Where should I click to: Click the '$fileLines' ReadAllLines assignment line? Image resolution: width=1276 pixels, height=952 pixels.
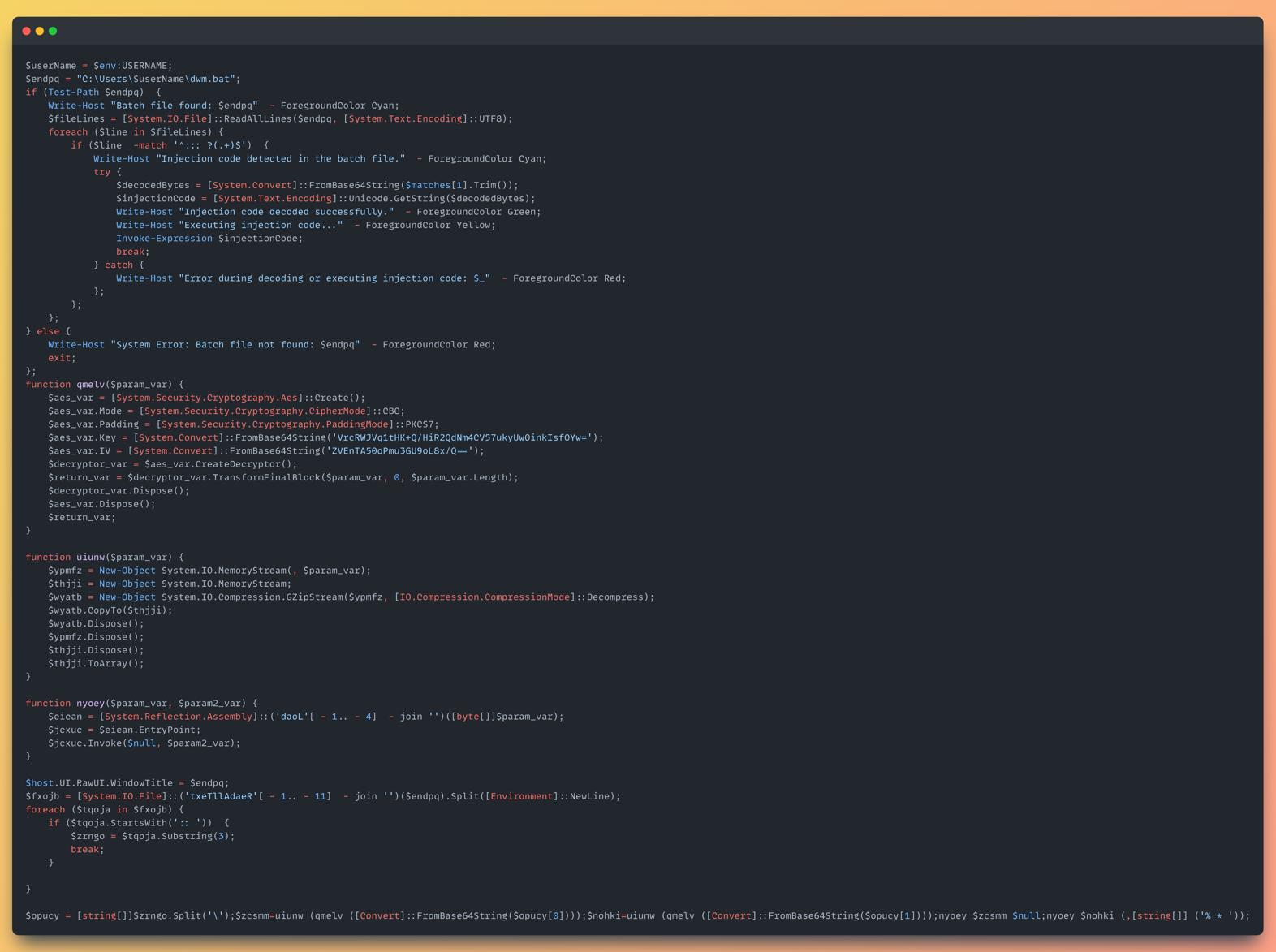pyautogui.click(x=281, y=118)
